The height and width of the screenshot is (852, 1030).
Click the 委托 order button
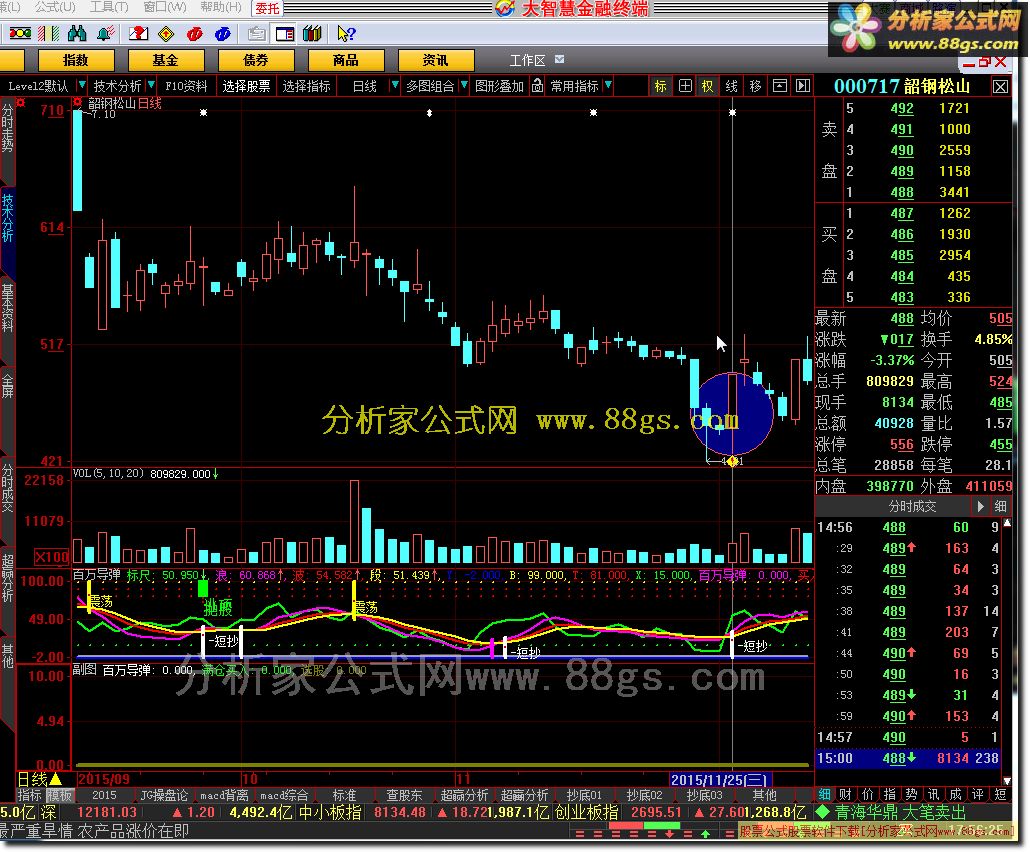(267, 8)
